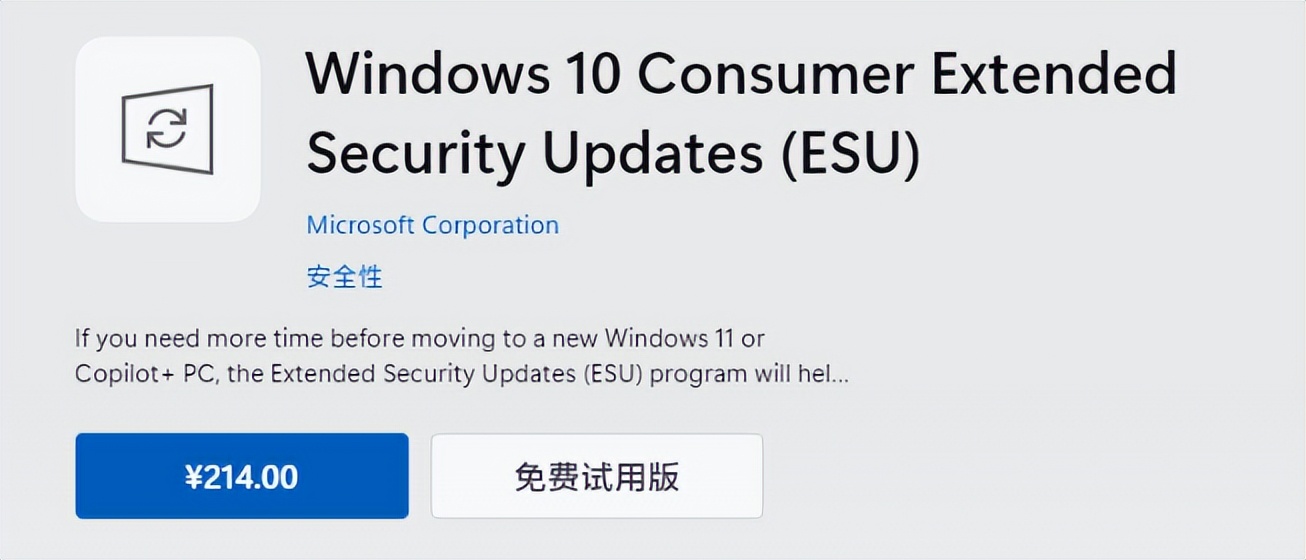This screenshot has width=1306, height=560.
Task: Open the Microsoft Corporation publisher link
Action: (432, 225)
